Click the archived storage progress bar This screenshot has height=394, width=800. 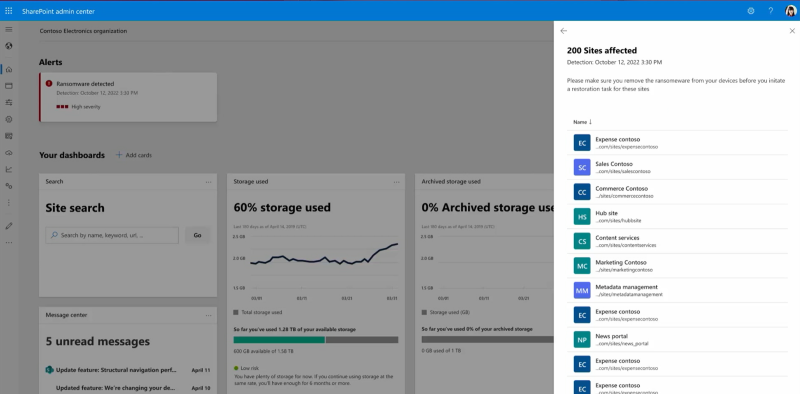coord(487,339)
